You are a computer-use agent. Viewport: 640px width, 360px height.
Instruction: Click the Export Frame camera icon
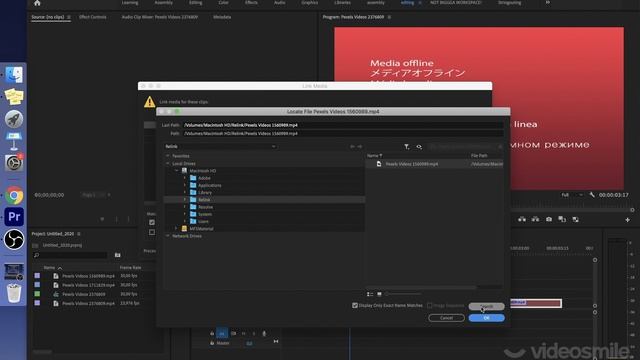click(549, 220)
